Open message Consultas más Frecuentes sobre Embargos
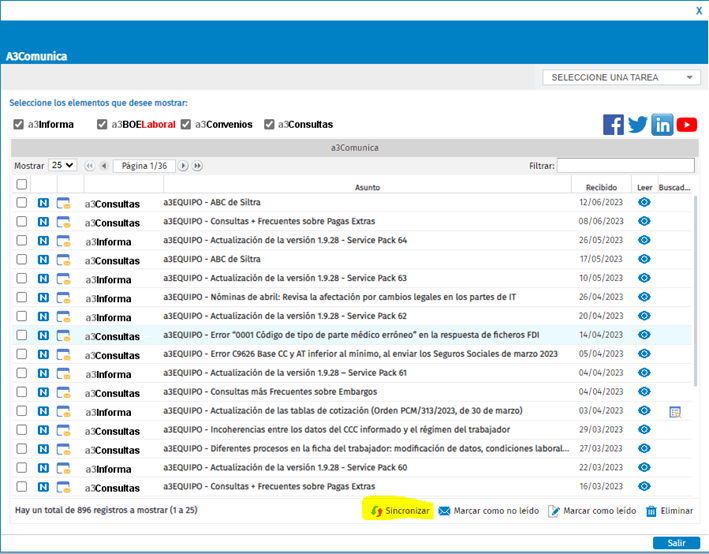This screenshot has width=709, height=554. click(270, 392)
